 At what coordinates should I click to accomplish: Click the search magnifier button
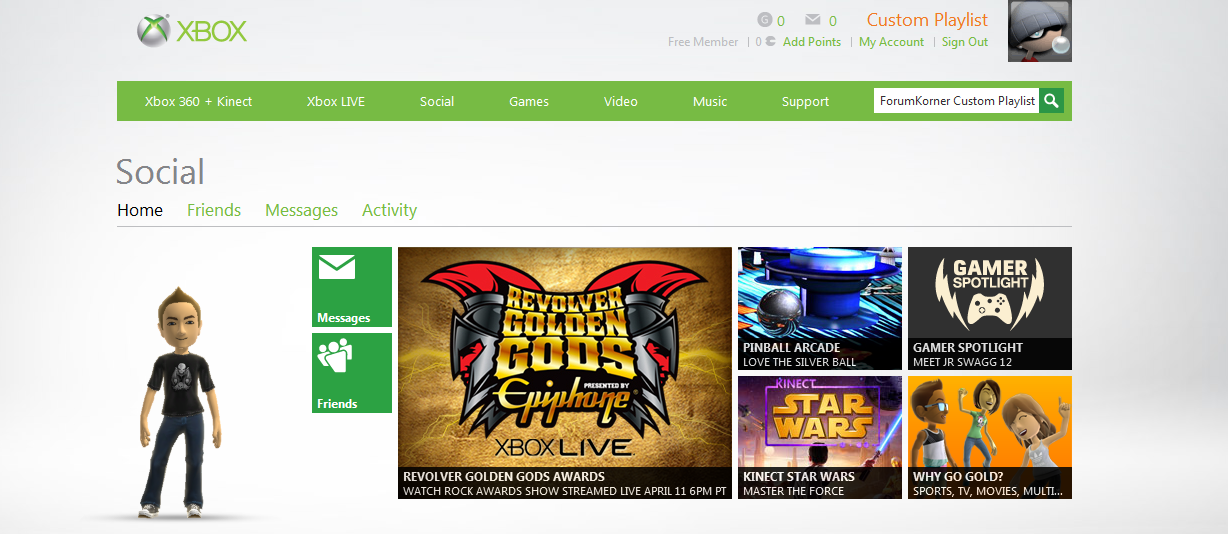pyautogui.click(x=1051, y=100)
